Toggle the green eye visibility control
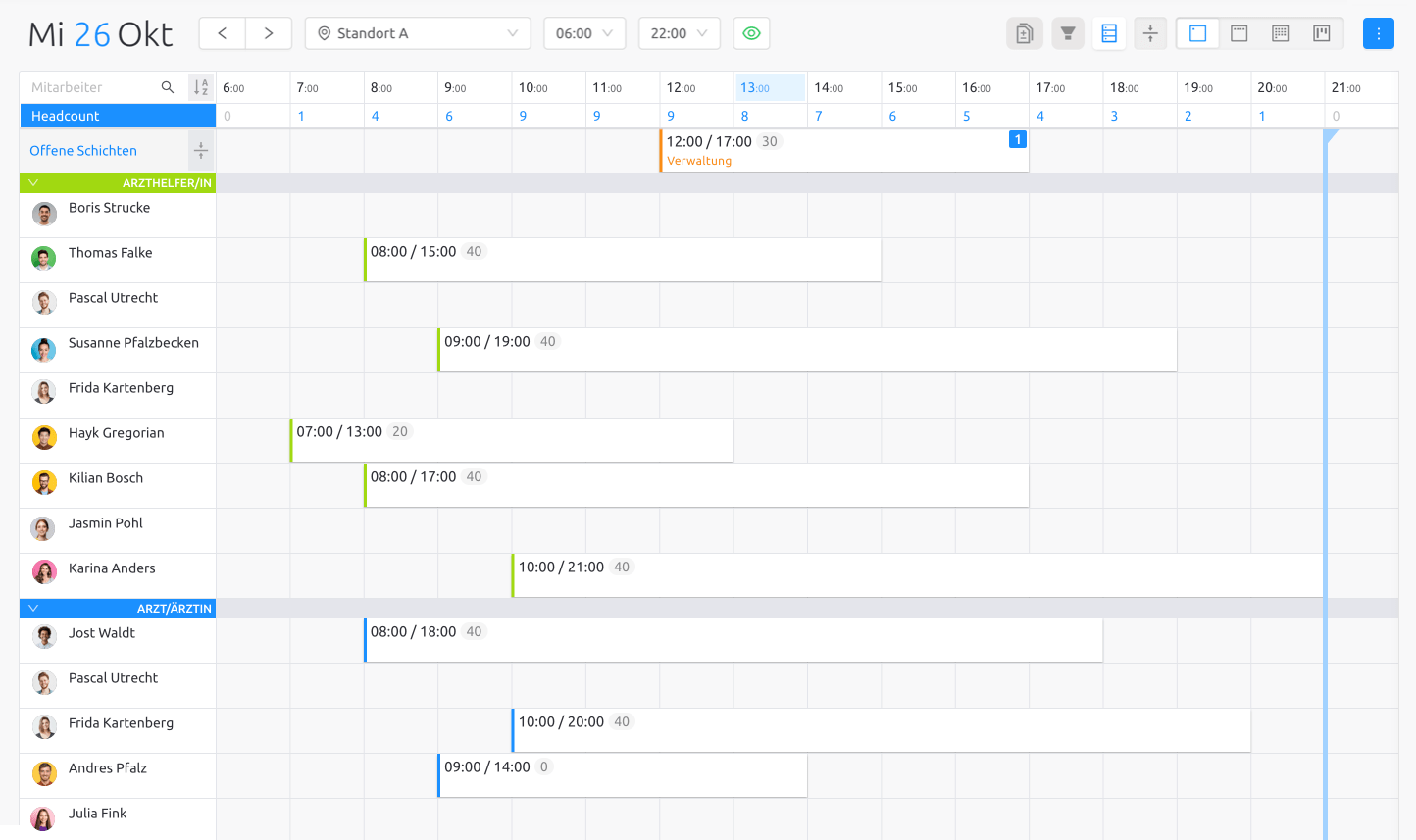Screen dimensions: 1416x840 click(751, 32)
